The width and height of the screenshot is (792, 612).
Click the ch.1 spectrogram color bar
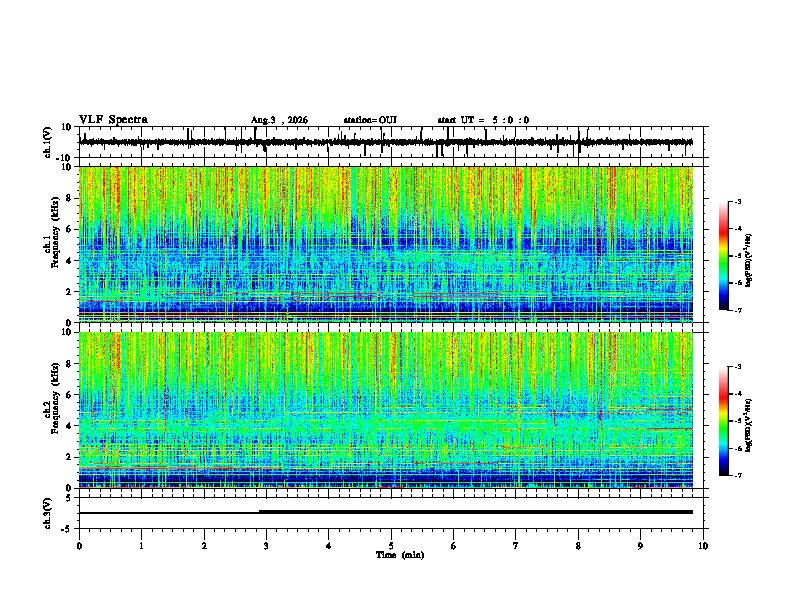coord(723,255)
